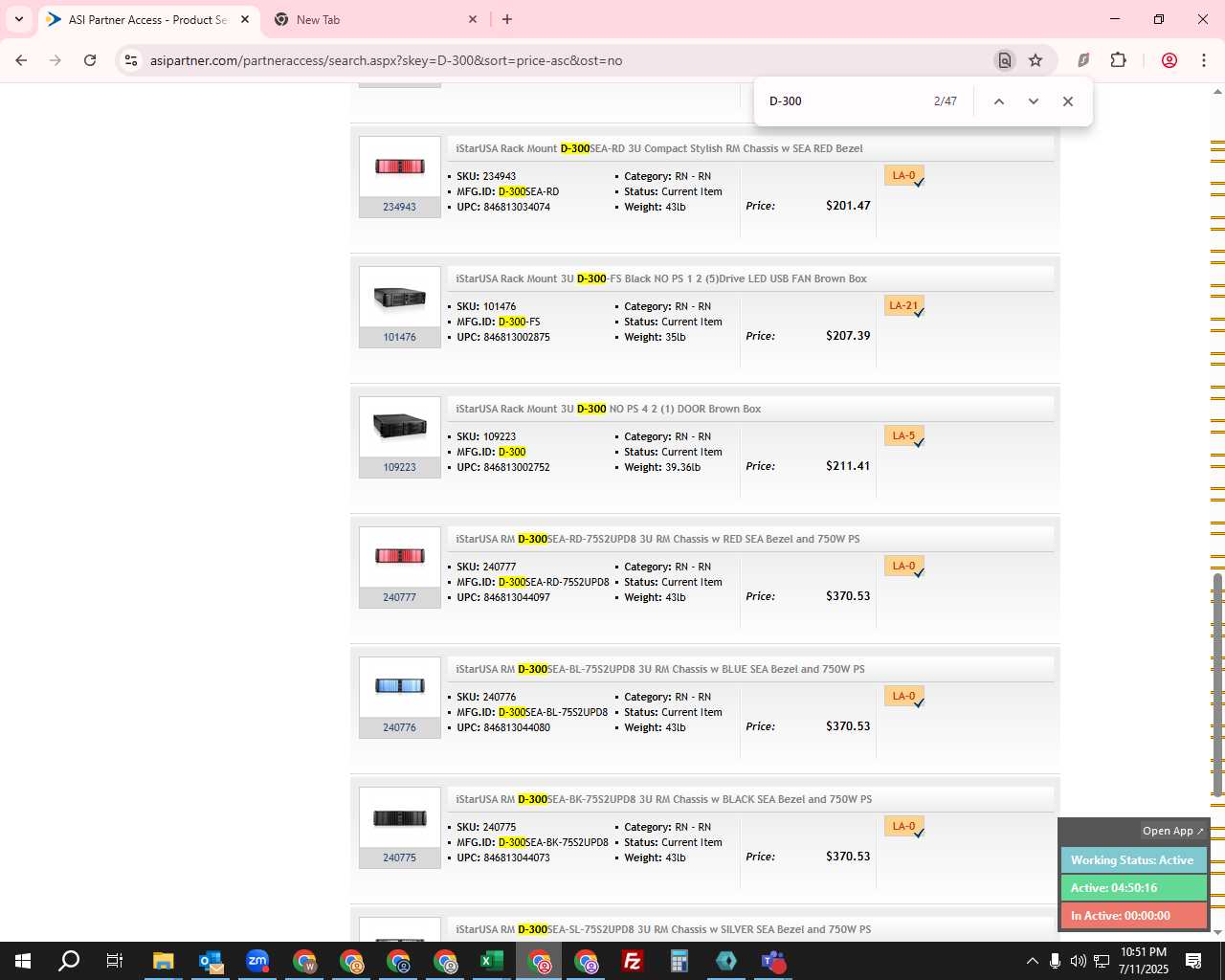Click the LA-5 stock badge
Screen dimensions: 1225x980
(x=904, y=436)
